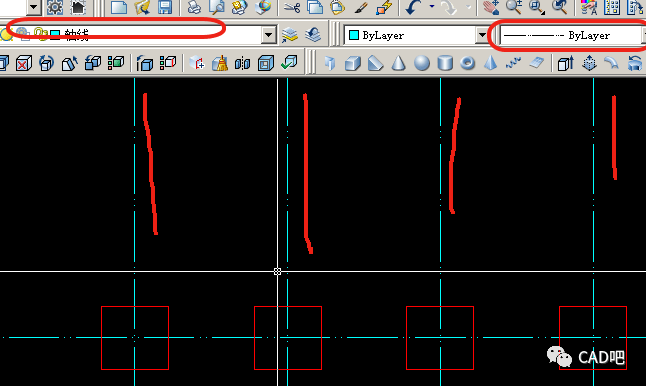646x386 pixels.
Task: Click the Taper Faces icon
Action: [69, 63]
